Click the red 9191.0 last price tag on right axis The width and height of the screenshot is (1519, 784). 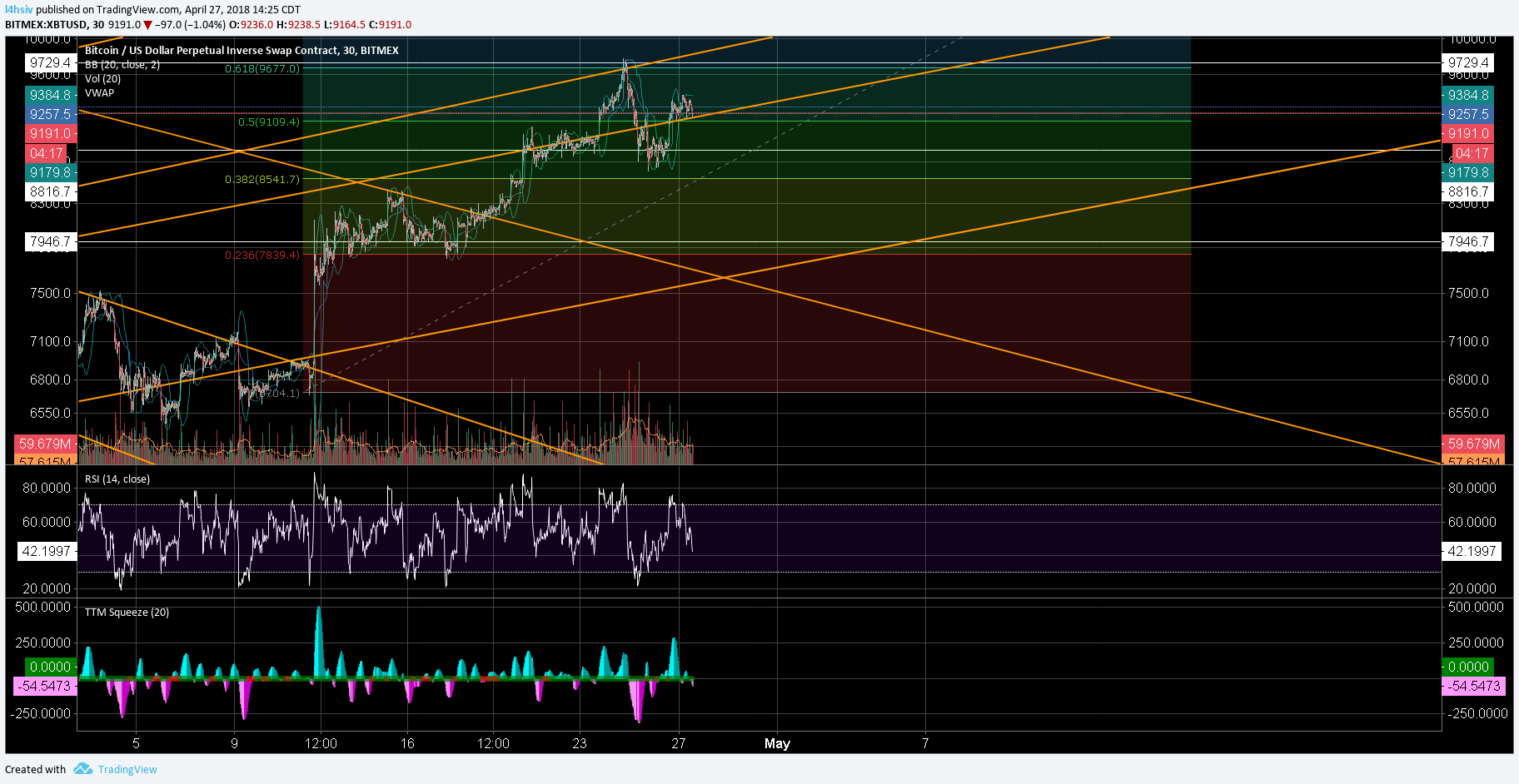1467,134
